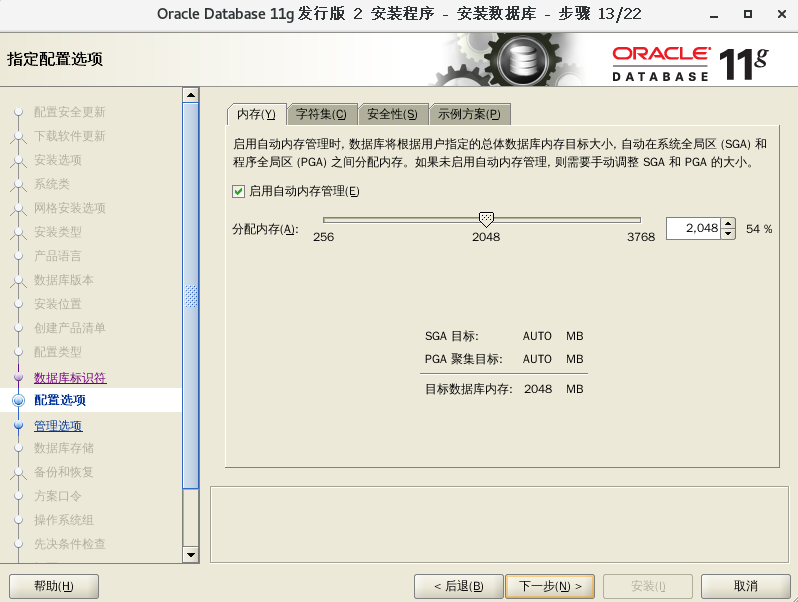798x602 pixels.
Task: Click the 配置选项 step bullet icon
Action: pos(18,400)
